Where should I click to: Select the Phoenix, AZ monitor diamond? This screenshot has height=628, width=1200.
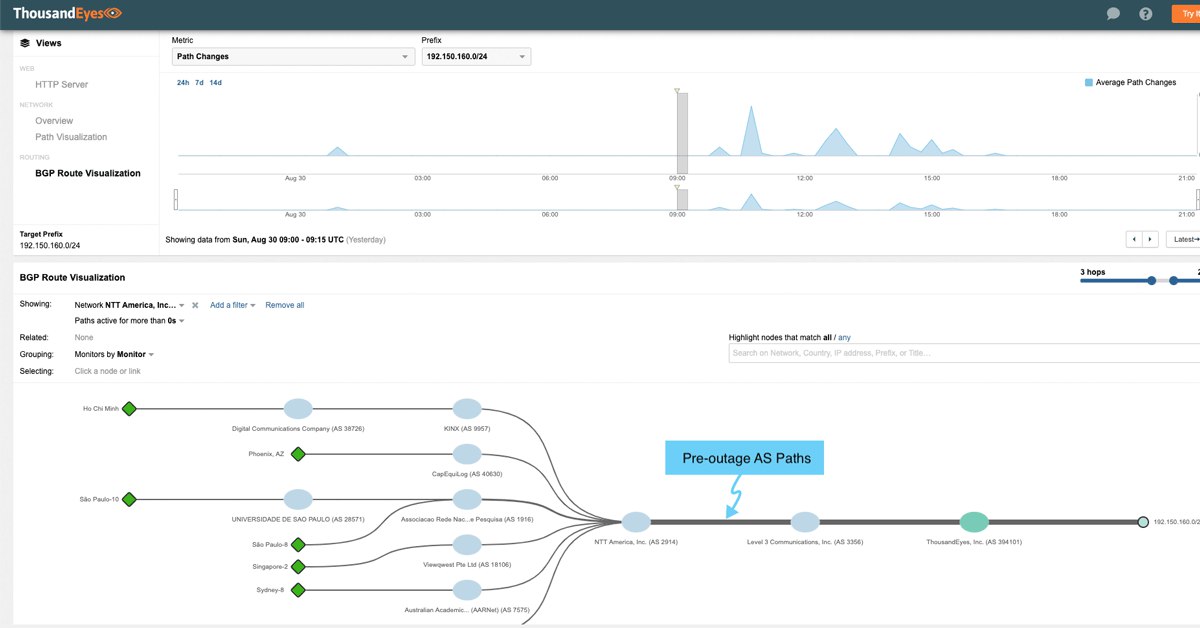297,454
